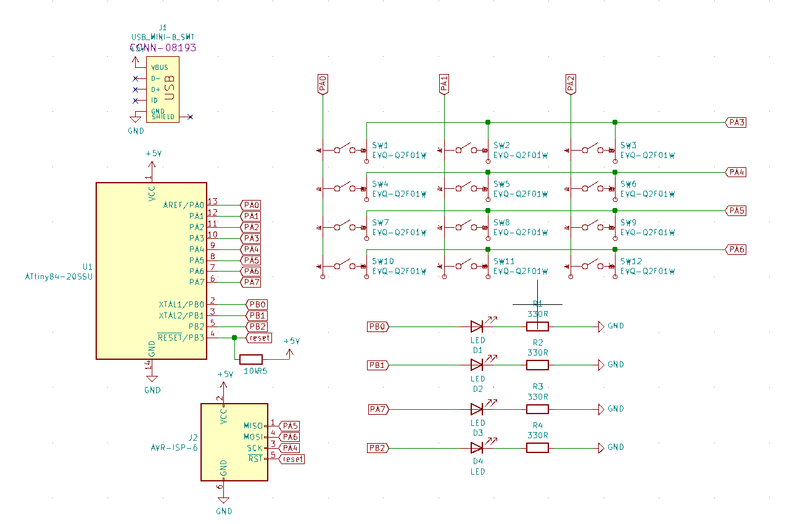Click PA1 label above the switch matrix
This screenshot has width=800, height=524.
tap(444, 84)
